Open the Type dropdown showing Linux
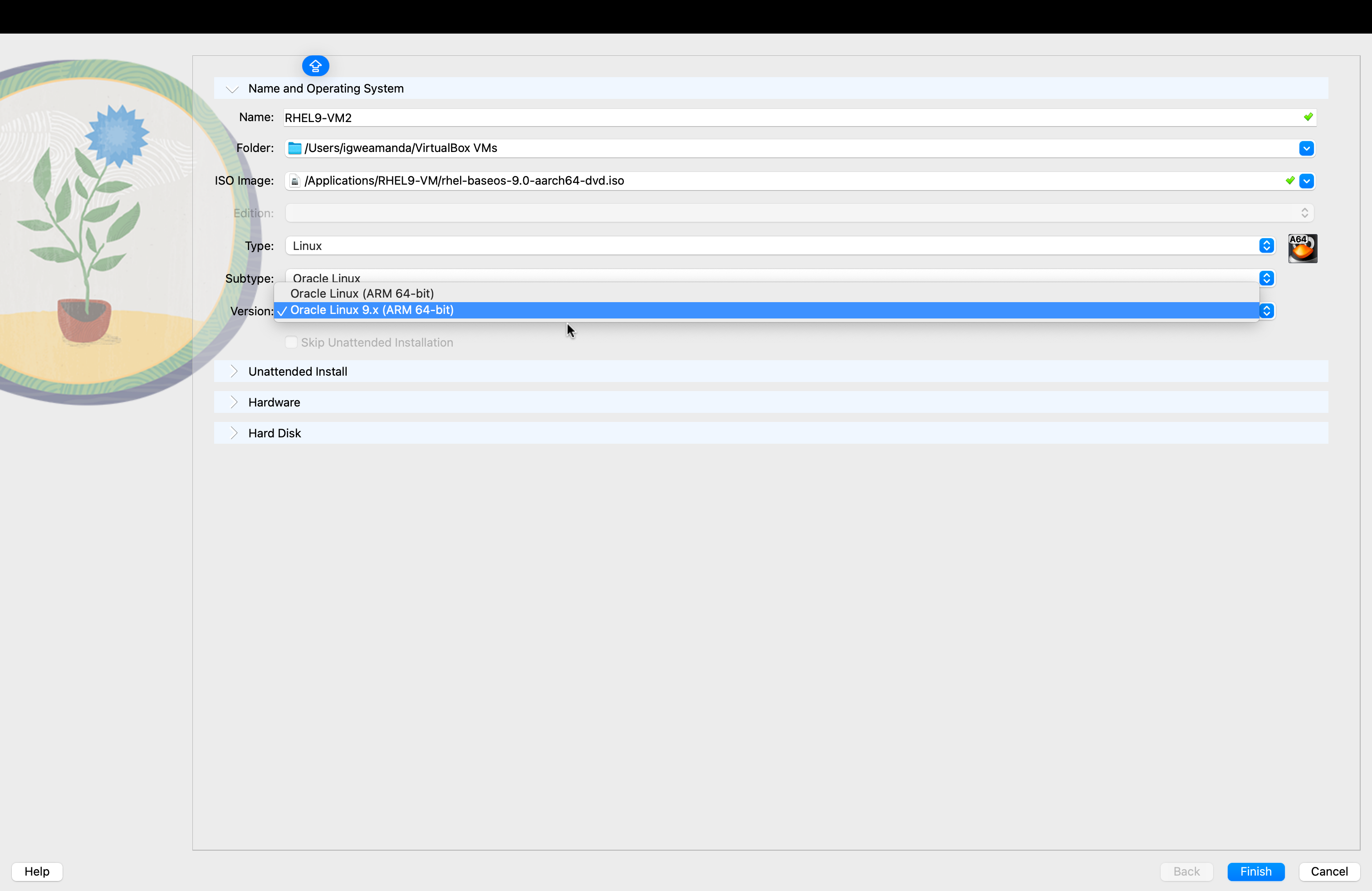Viewport: 1372px width, 891px height. click(x=779, y=246)
